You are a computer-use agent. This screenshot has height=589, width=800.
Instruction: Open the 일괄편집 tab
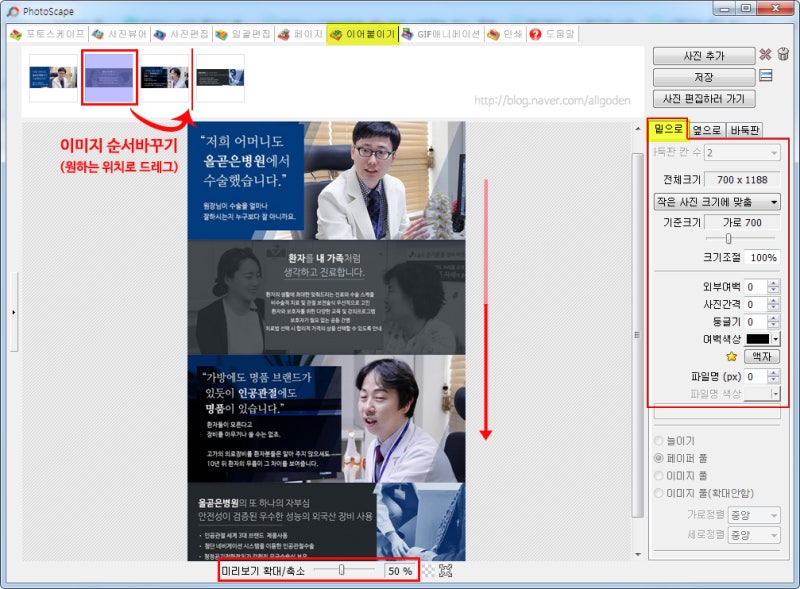pyautogui.click(x=243, y=34)
